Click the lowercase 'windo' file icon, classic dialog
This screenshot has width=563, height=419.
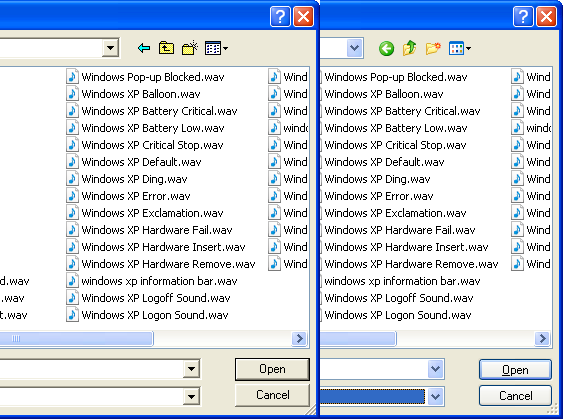274,128
